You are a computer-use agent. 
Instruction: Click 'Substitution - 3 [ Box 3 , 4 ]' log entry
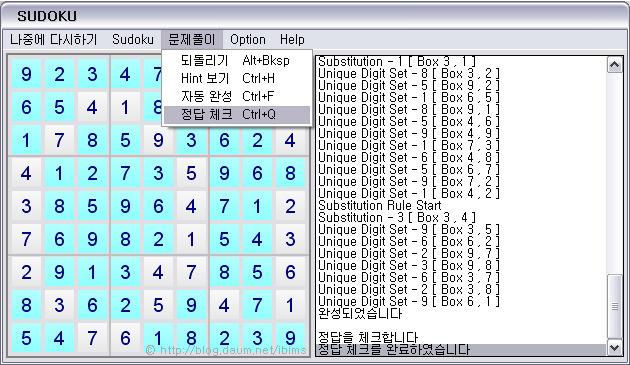(397, 217)
